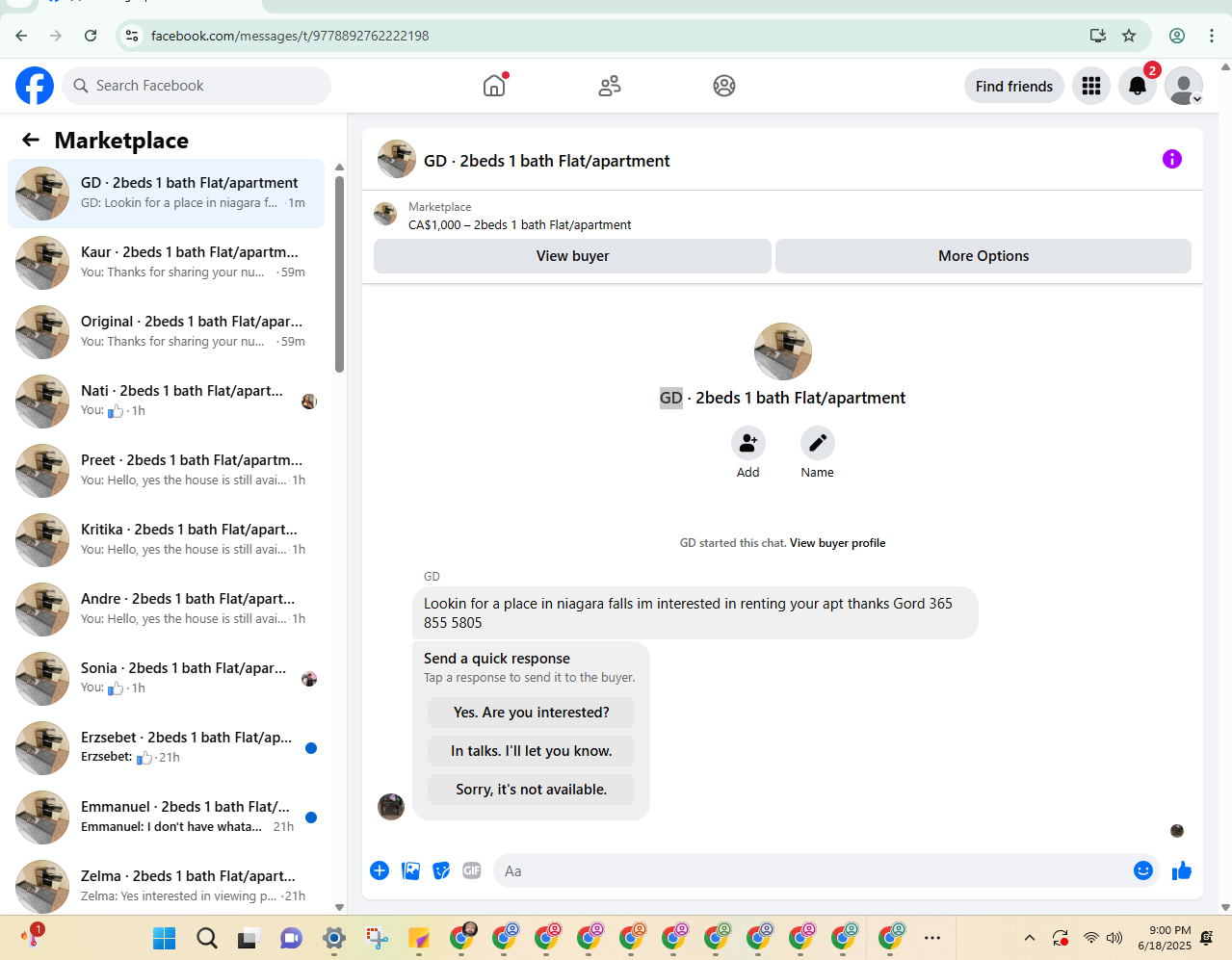The width and height of the screenshot is (1232, 960).
Task: Send quick reply 'Sorry, it's not available.'
Action: (x=532, y=790)
